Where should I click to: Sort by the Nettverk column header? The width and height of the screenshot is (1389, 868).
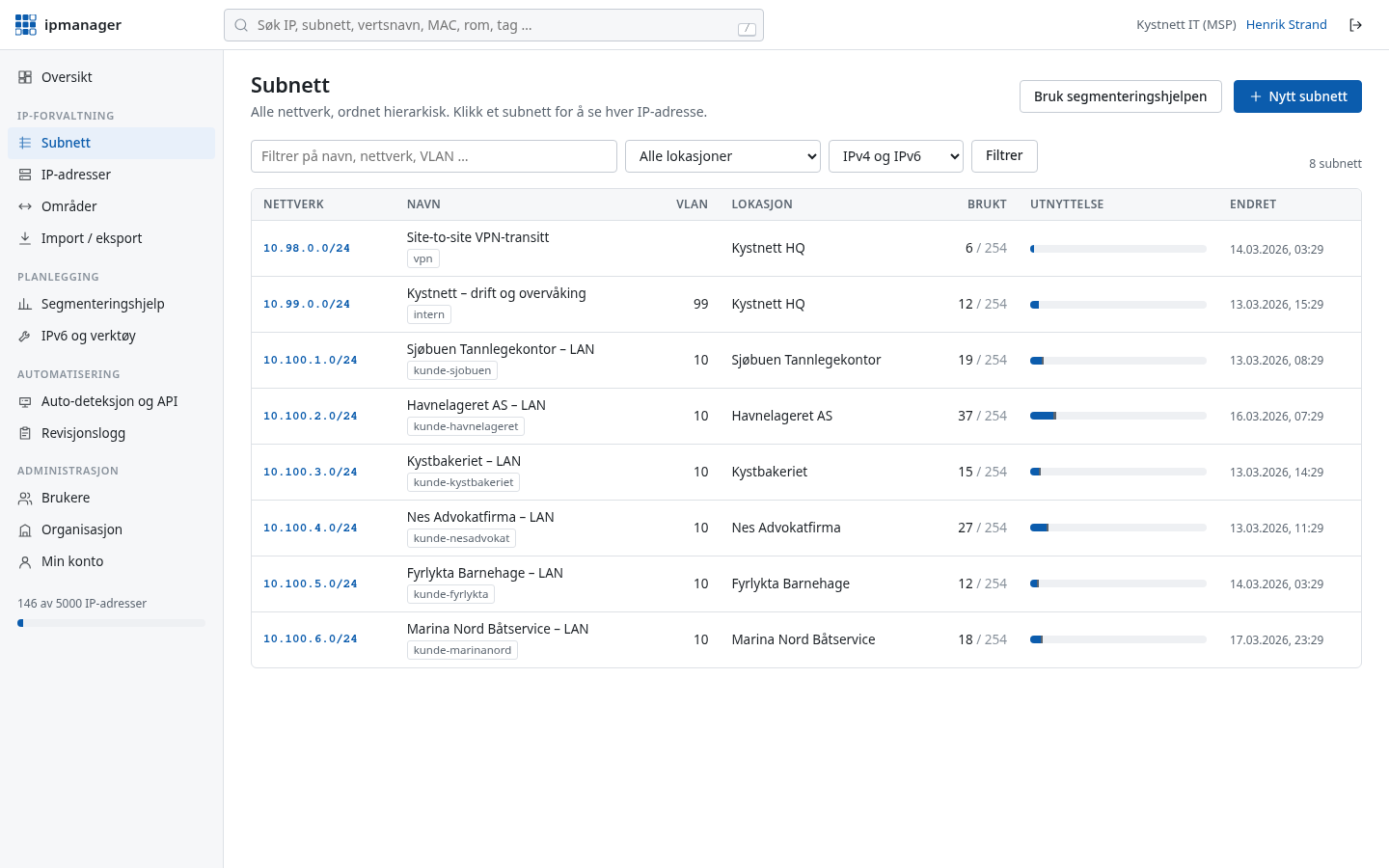coord(293,204)
